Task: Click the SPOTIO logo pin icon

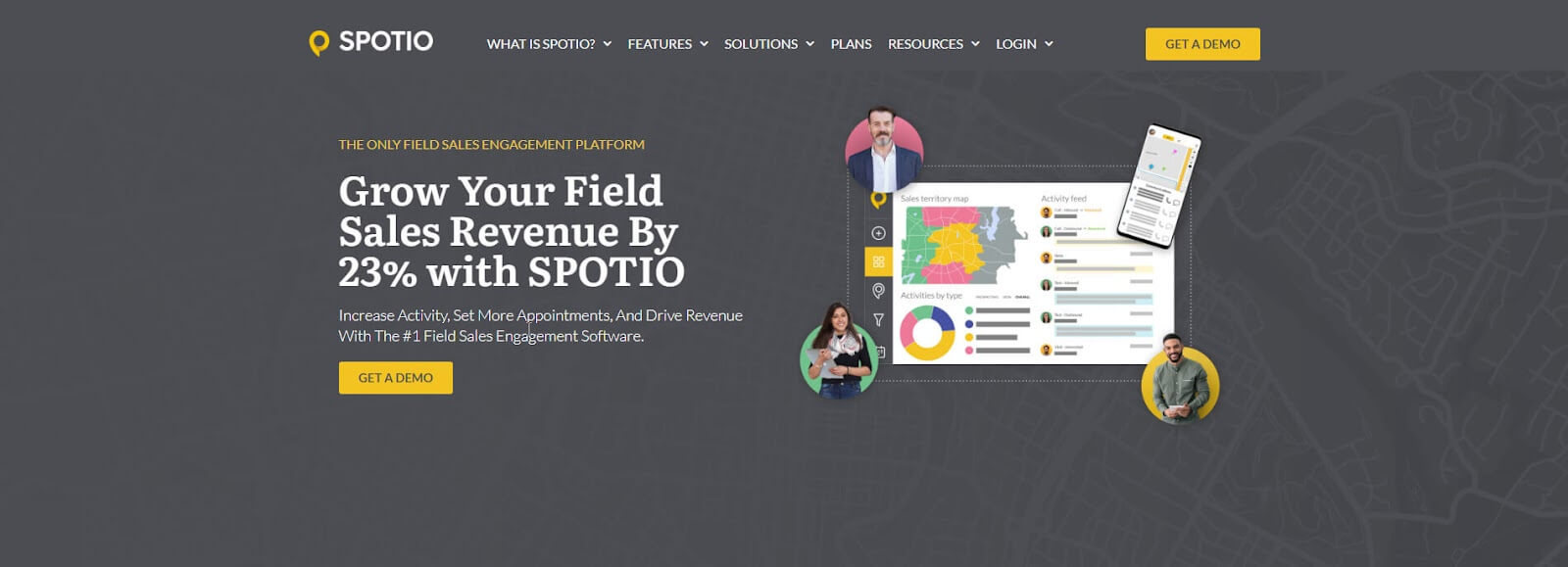Action: click(318, 43)
